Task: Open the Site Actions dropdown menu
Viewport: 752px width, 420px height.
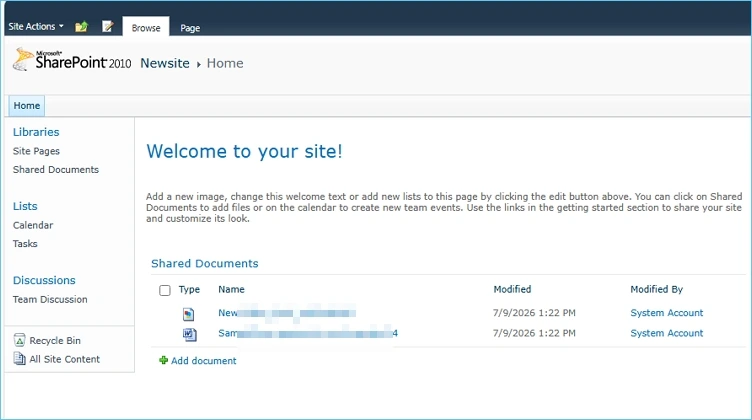Action: tap(35, 27)
